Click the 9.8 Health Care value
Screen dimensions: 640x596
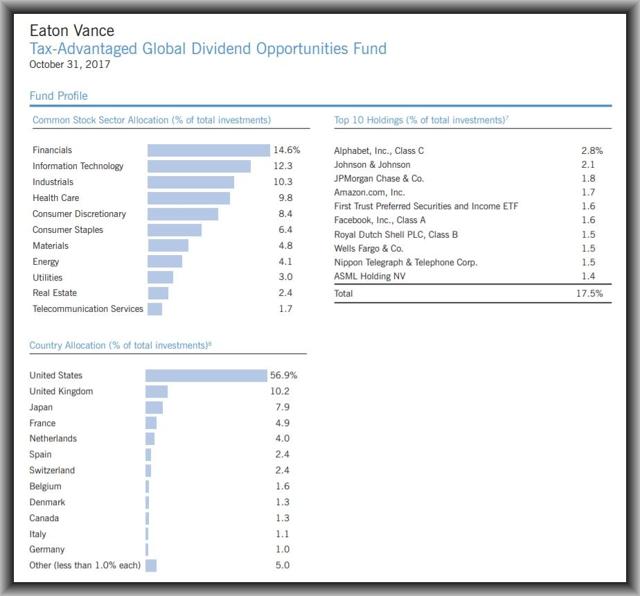click(285, 198)
